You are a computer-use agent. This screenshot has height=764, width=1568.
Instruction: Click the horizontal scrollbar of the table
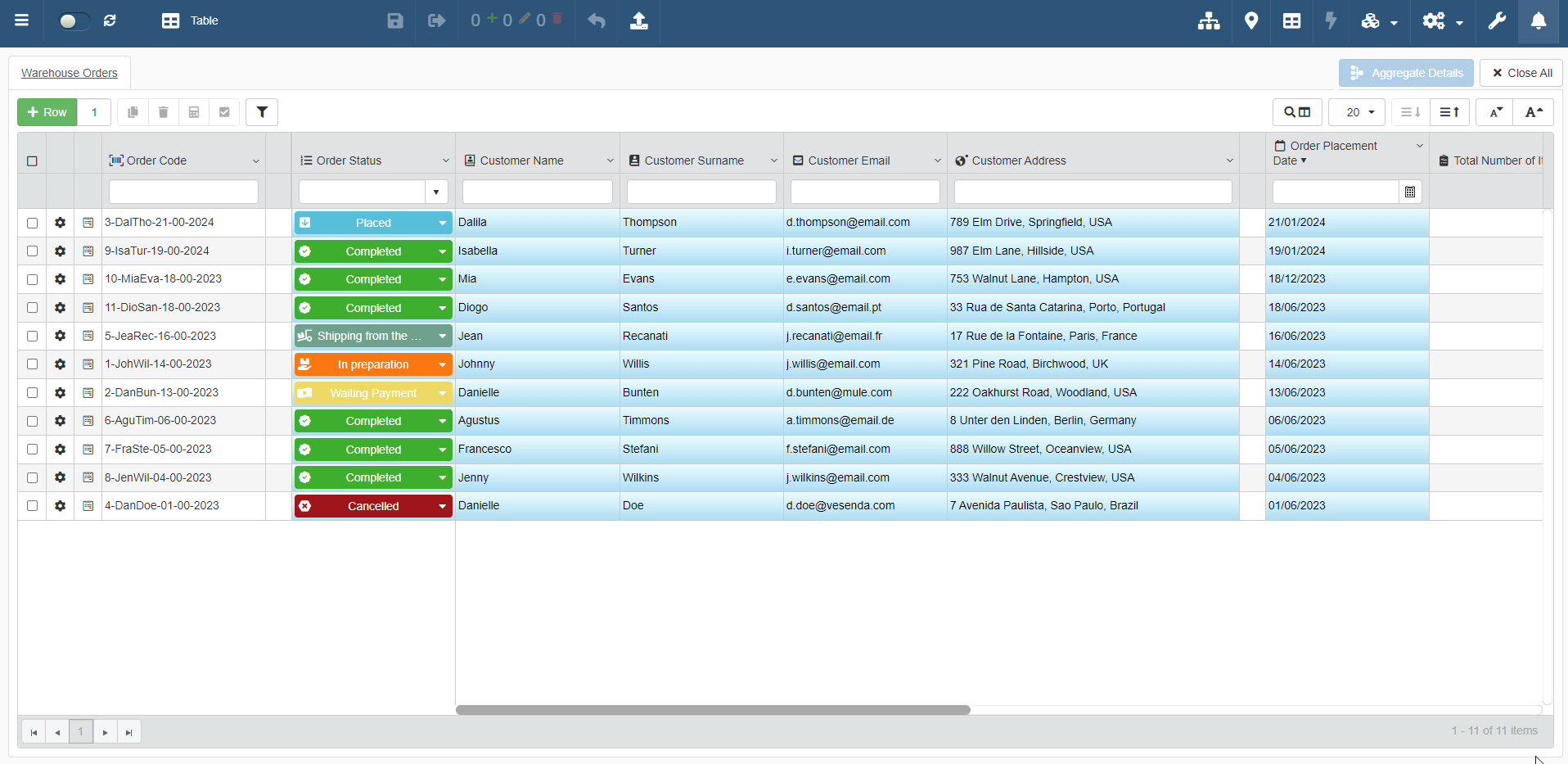[x=712, y=710]
